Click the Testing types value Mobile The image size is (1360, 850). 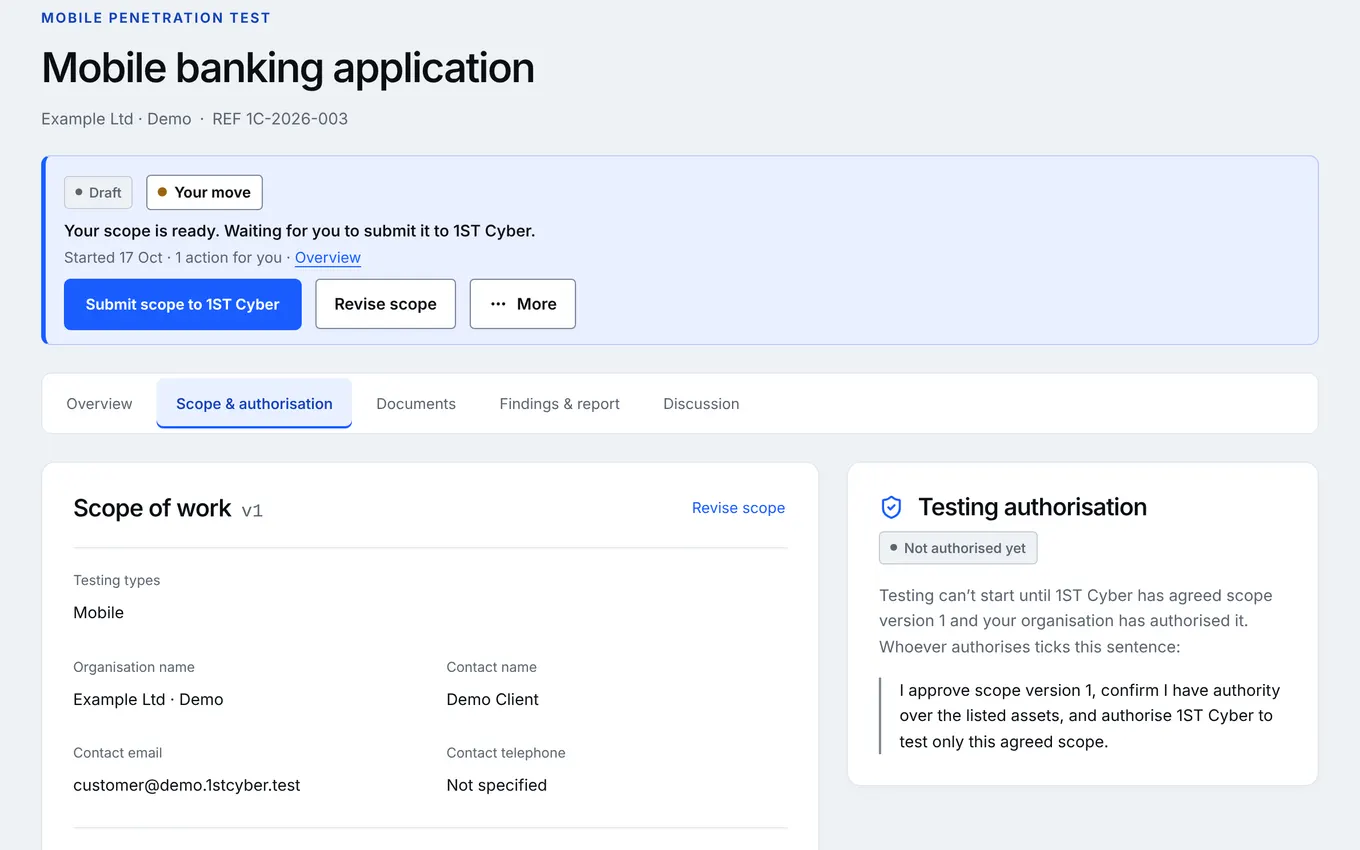pos(99,612)
